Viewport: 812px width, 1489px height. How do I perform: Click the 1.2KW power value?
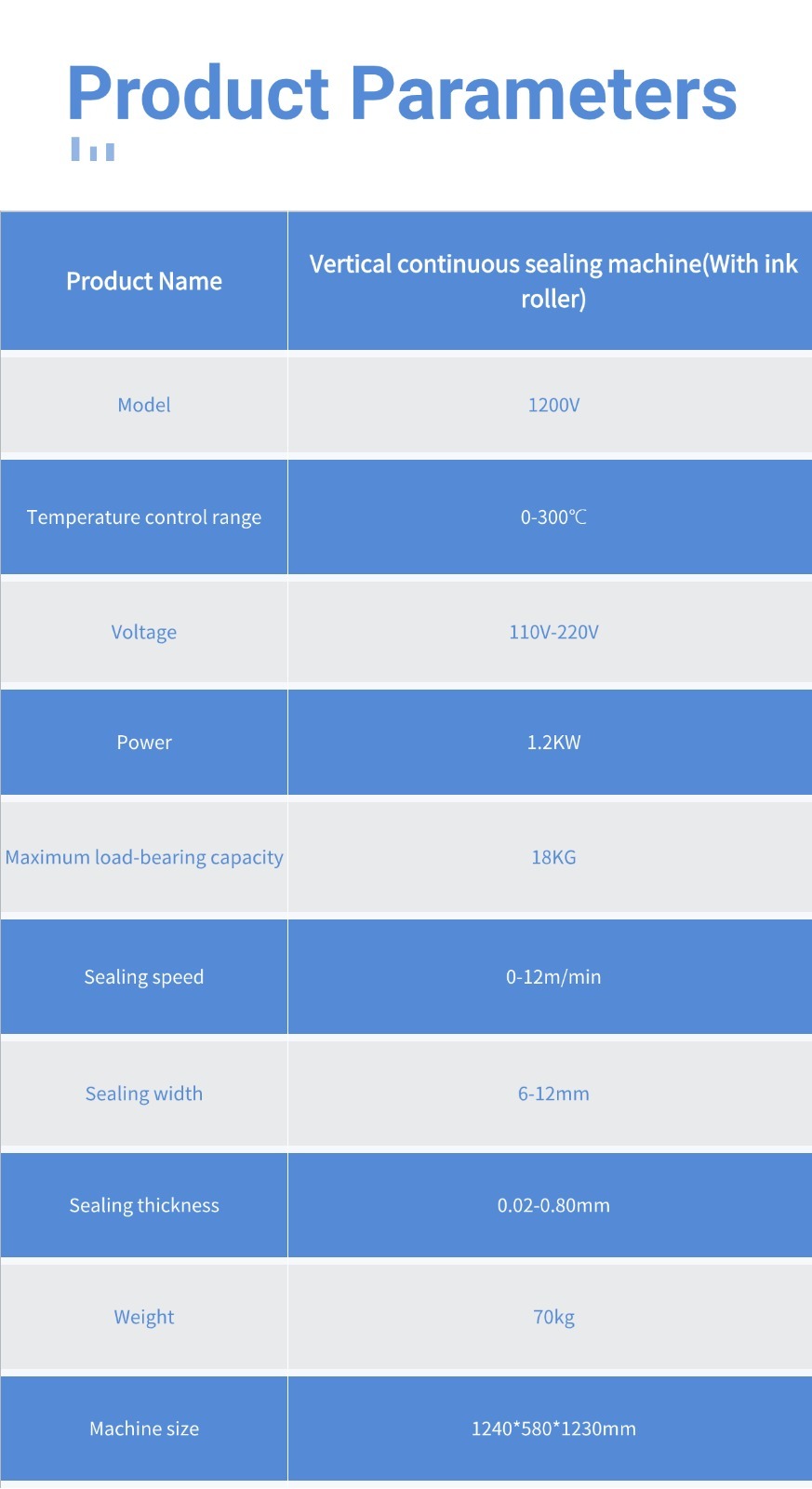tap(553, 743)
